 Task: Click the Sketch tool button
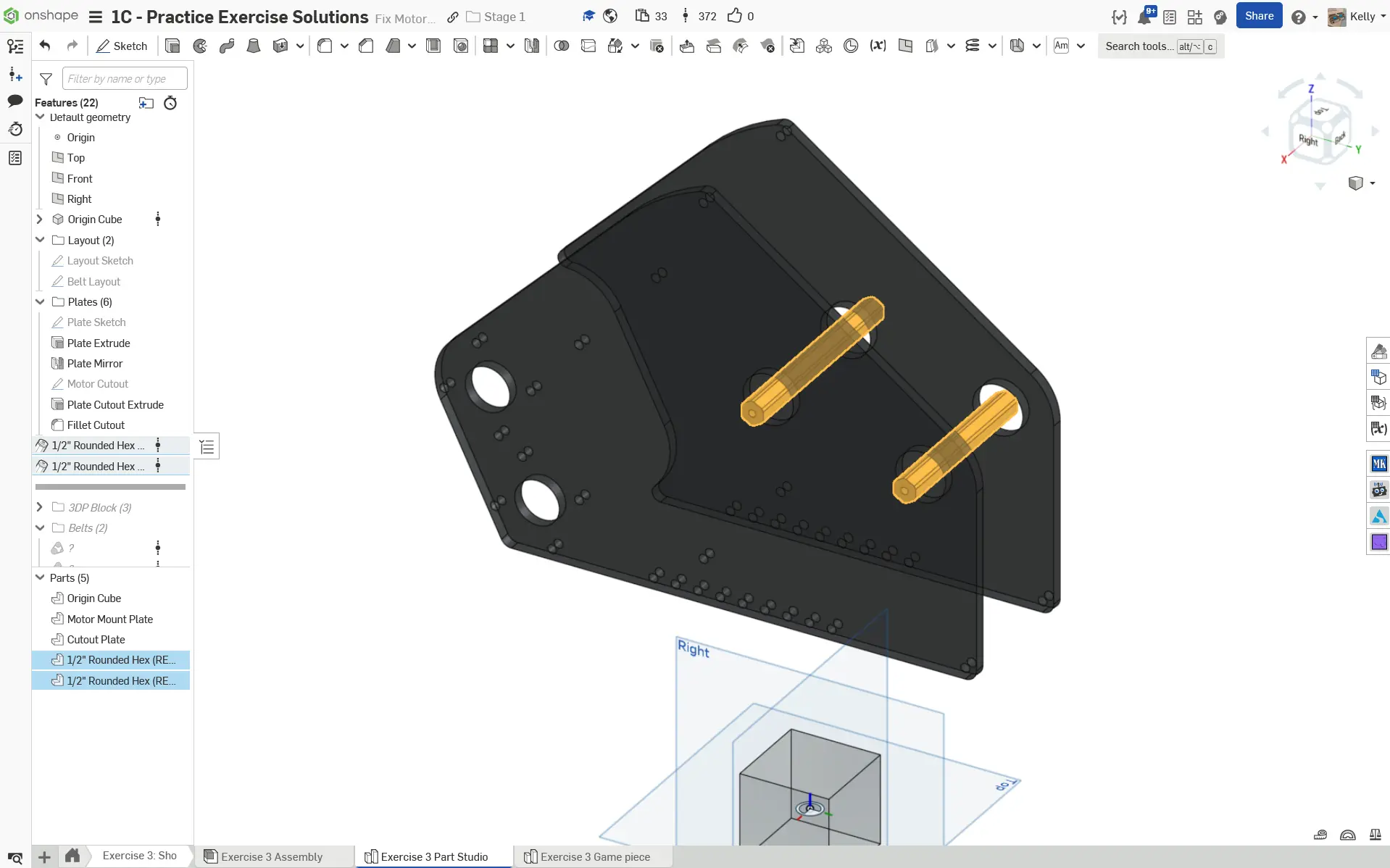point(122,46)
